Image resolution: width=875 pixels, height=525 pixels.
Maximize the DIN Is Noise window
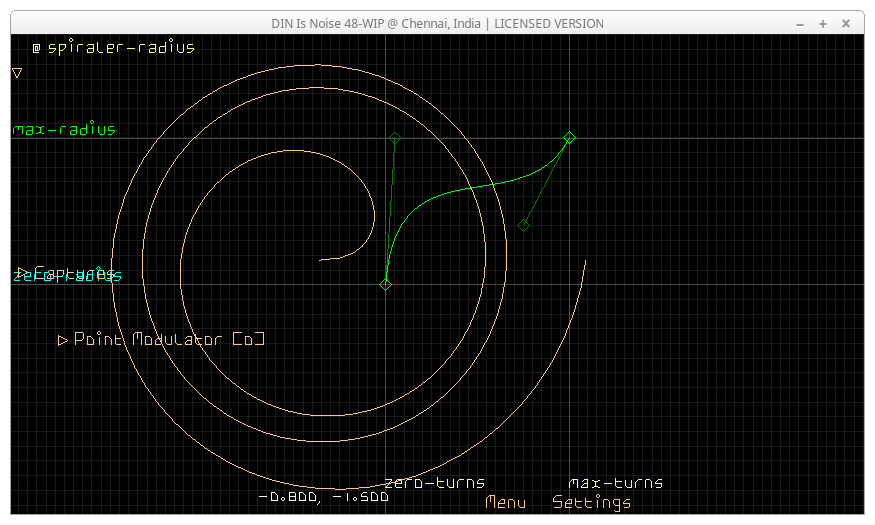tap(823, 23)
